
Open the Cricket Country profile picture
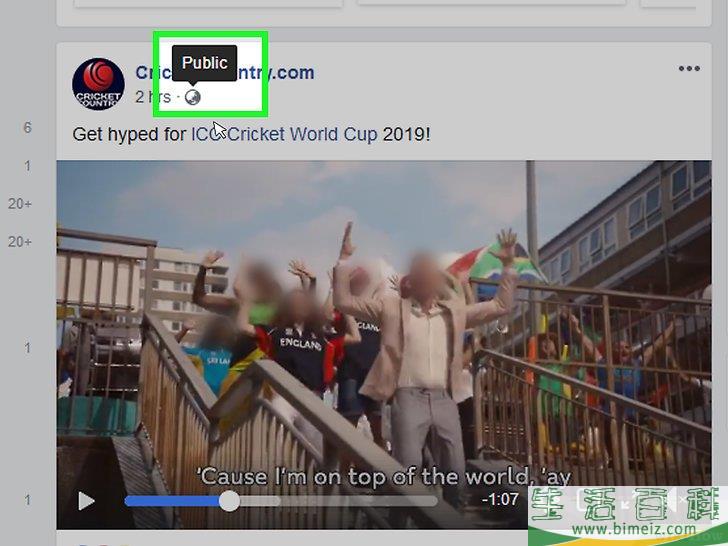click(x=98, y=84)
